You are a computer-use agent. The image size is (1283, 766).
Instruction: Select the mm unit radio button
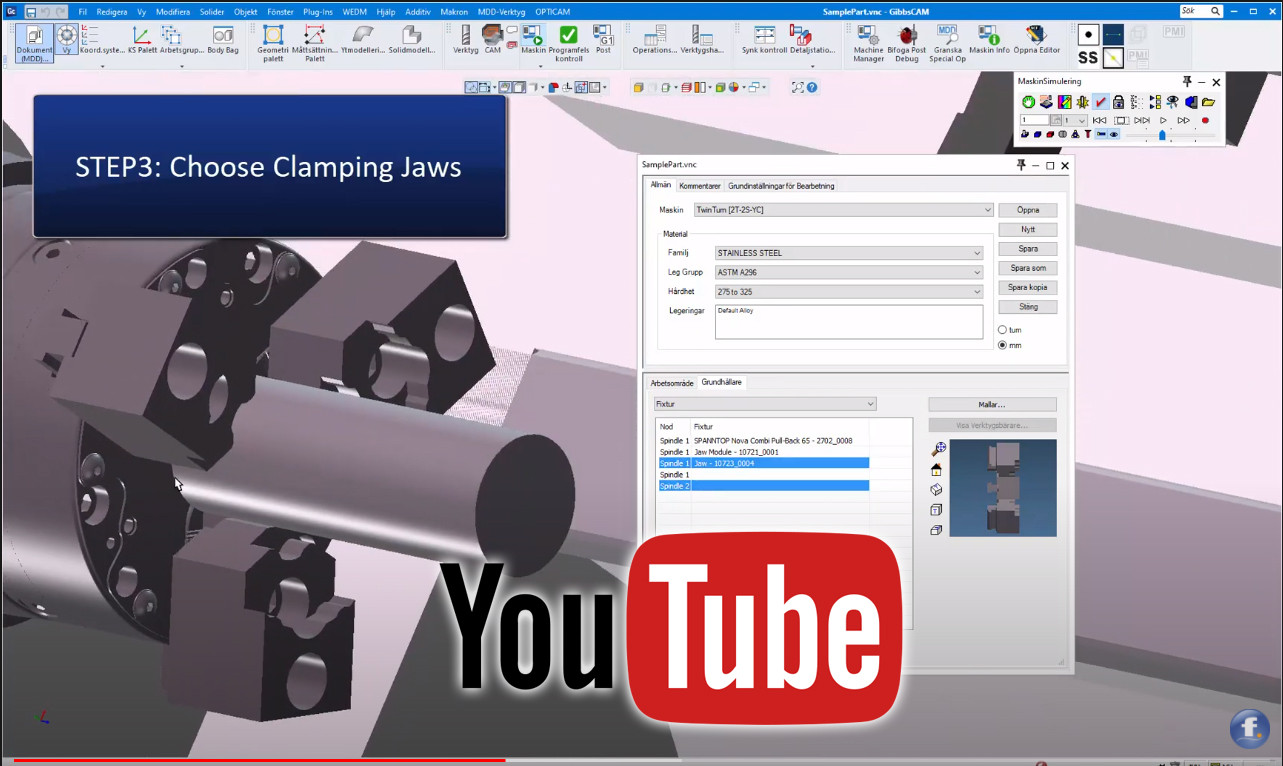1003,345
